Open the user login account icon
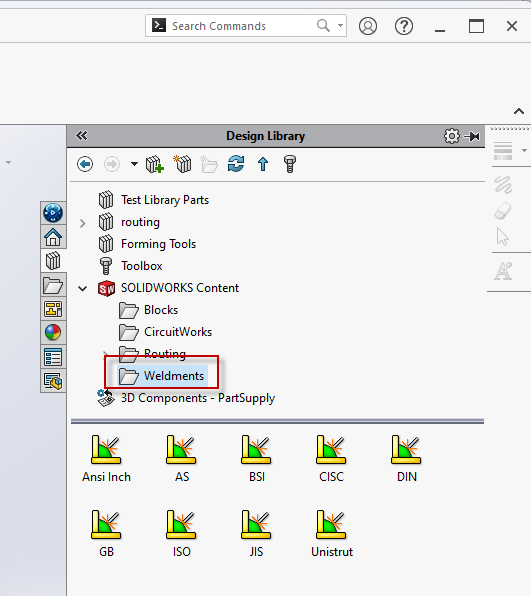Image resolution: width=531 pixels, height=596 pixels. [x=368, y=26]
